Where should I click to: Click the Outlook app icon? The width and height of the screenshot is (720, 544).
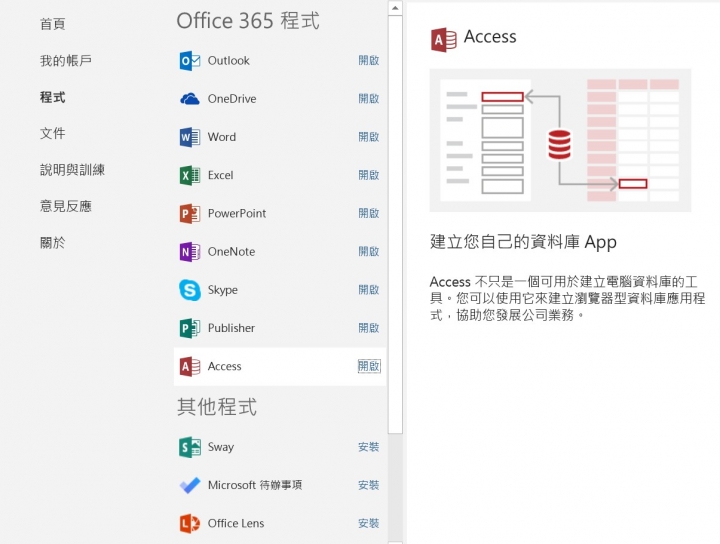click(x=190, y=61)
